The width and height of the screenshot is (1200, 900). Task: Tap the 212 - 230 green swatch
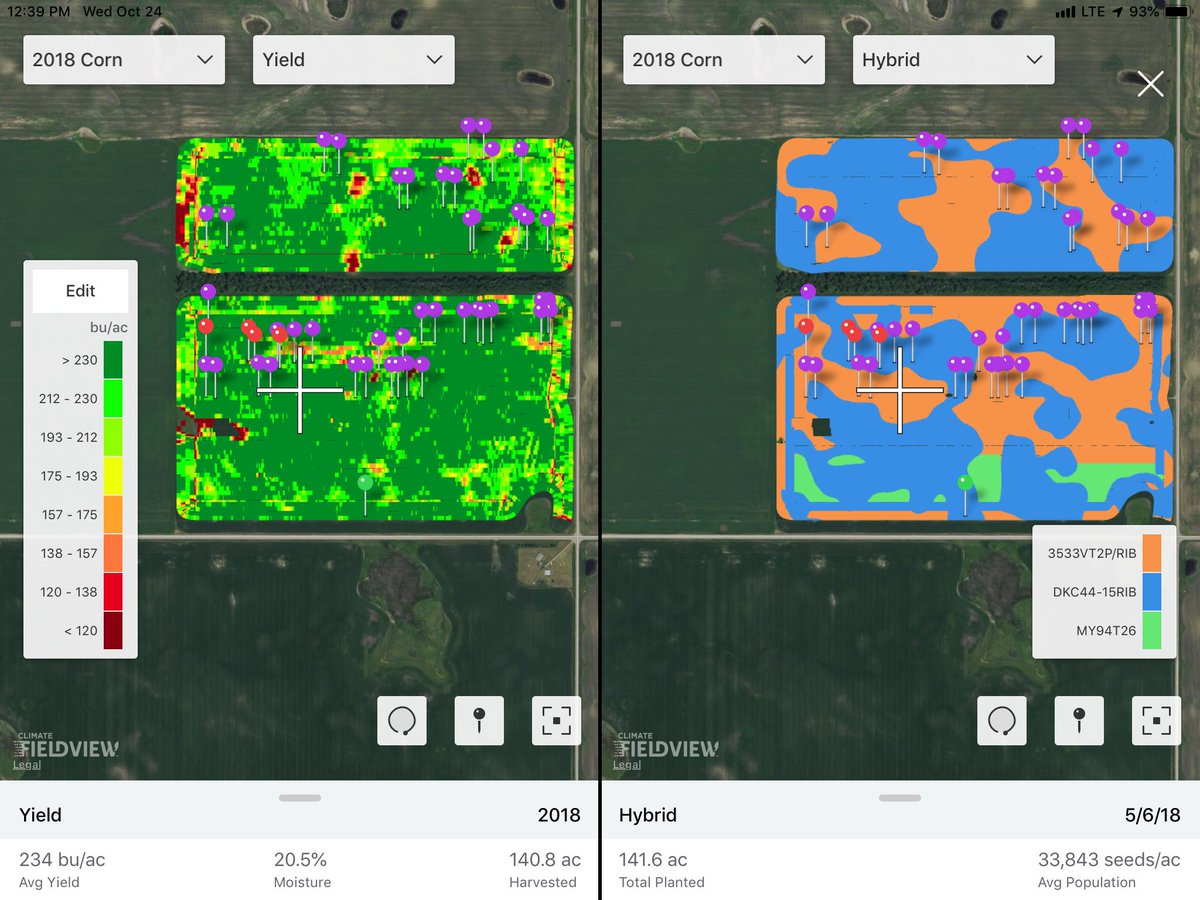[x=113, y=398]
